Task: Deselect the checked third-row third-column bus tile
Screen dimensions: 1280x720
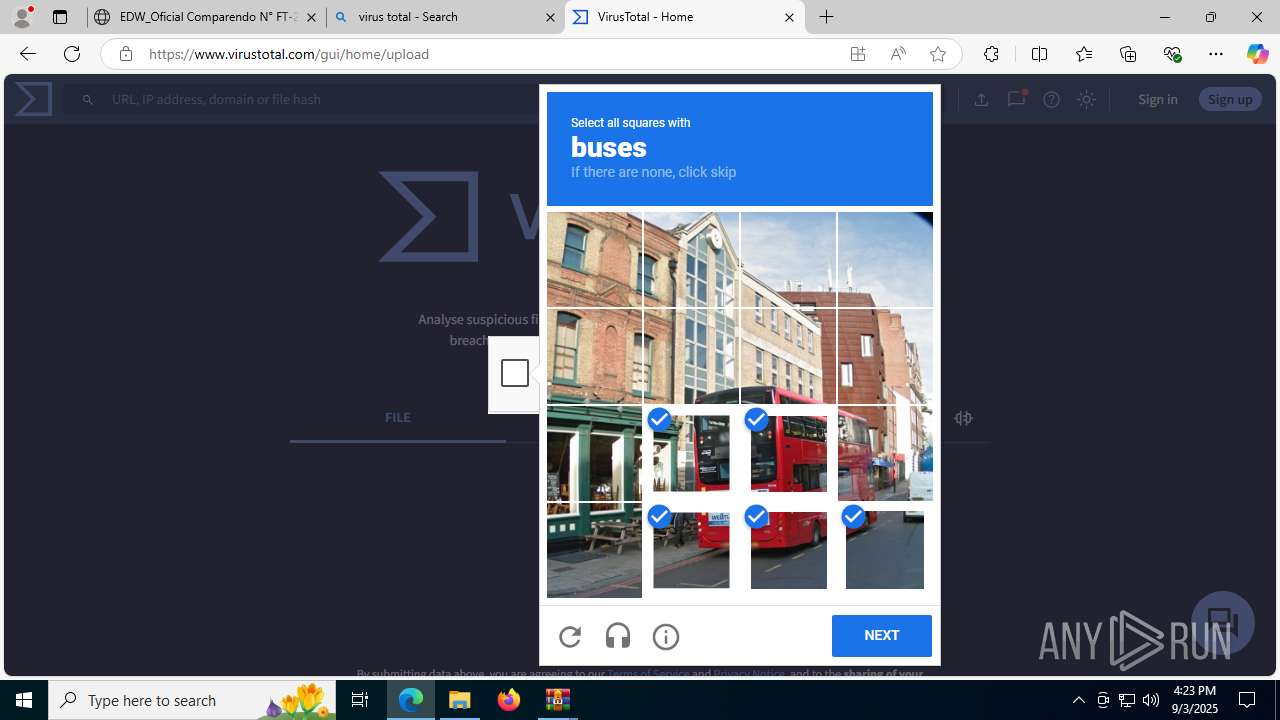Action: [788, 454]
